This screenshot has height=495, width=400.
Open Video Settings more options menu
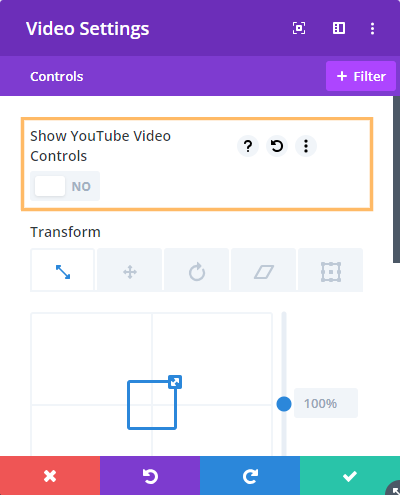pyautogui.click(x=372, y=28)
